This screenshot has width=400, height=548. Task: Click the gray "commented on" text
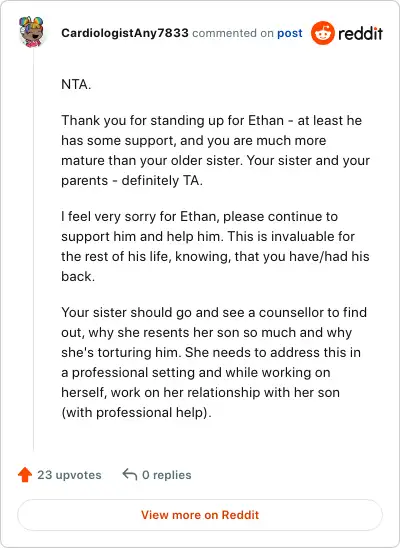click(233, 33)
